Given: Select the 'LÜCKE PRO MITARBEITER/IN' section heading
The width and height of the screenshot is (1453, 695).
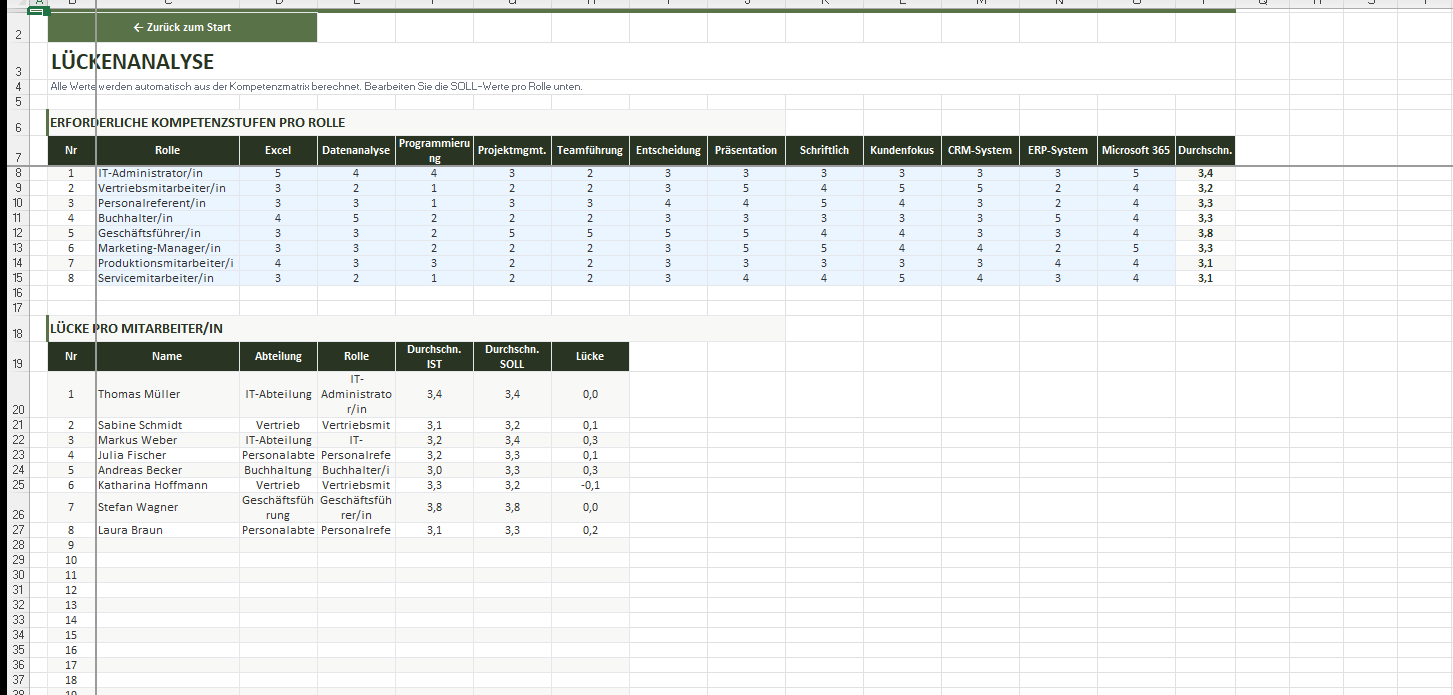Looking at the screenshot, I should tap(137, 328).
